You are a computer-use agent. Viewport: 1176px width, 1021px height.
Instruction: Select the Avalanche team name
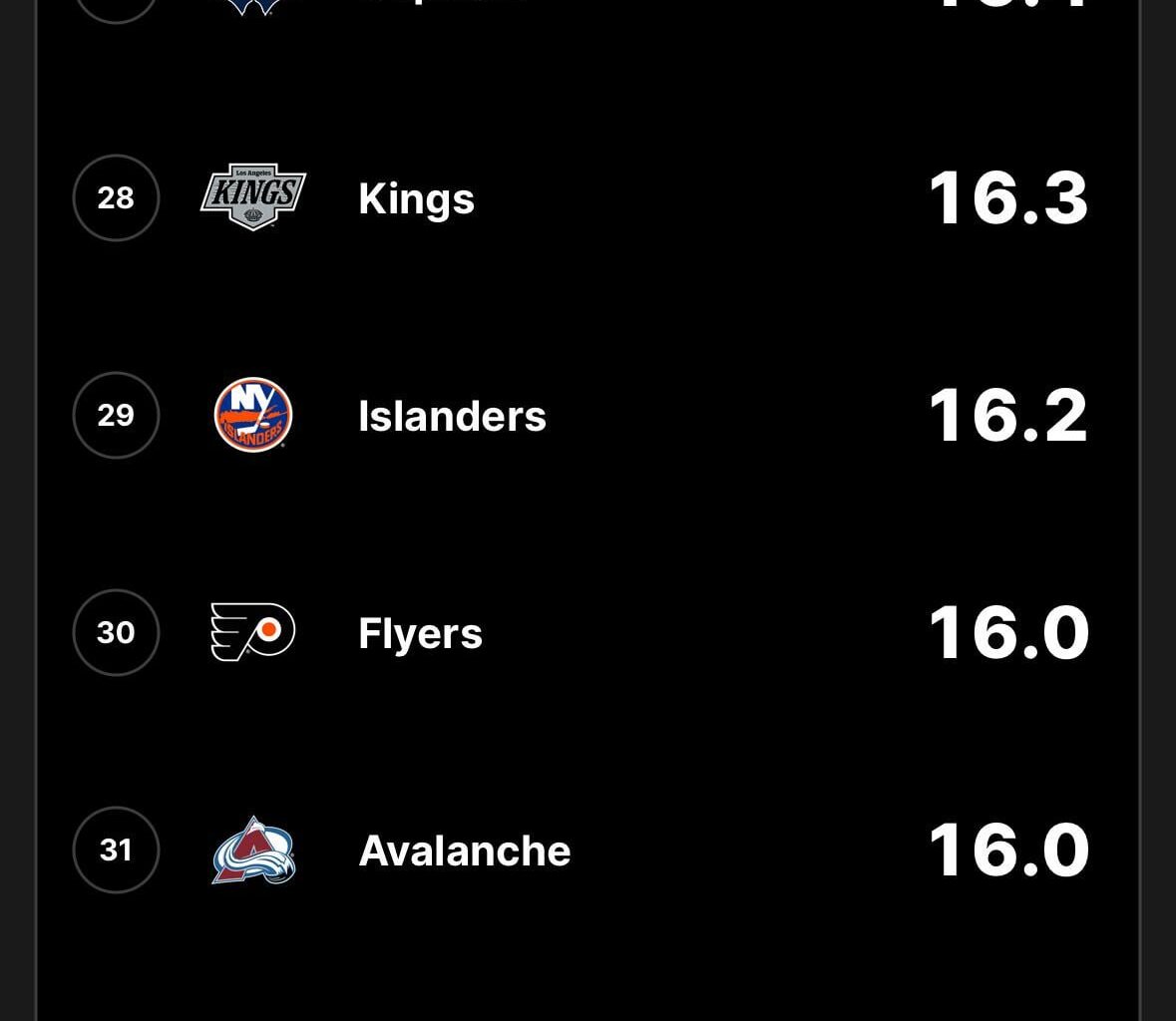click(464, 850)
